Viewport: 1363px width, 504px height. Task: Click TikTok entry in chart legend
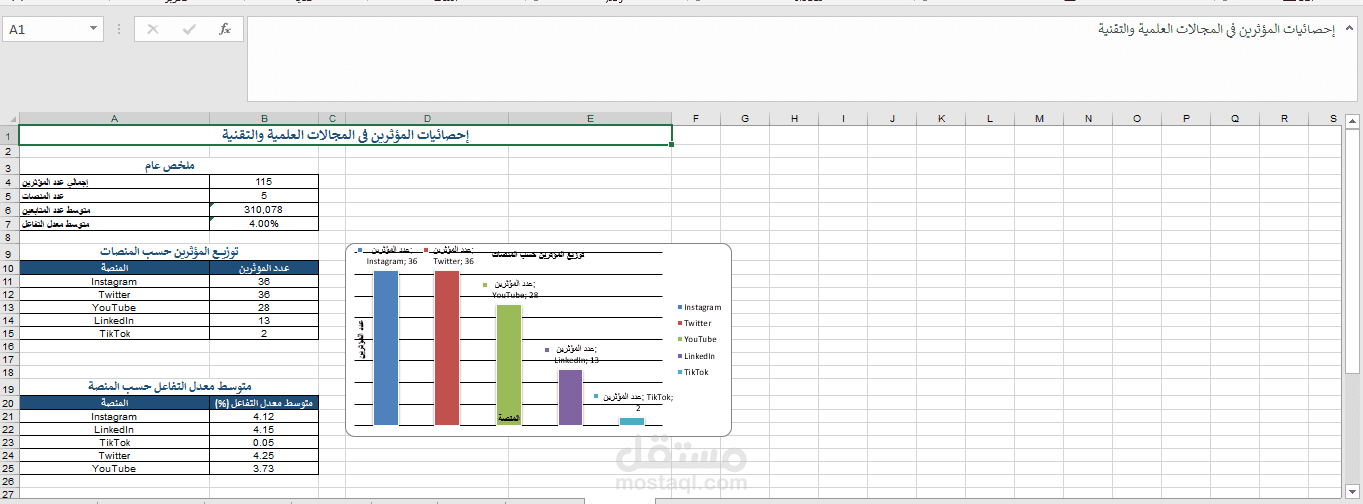(693, 371)
